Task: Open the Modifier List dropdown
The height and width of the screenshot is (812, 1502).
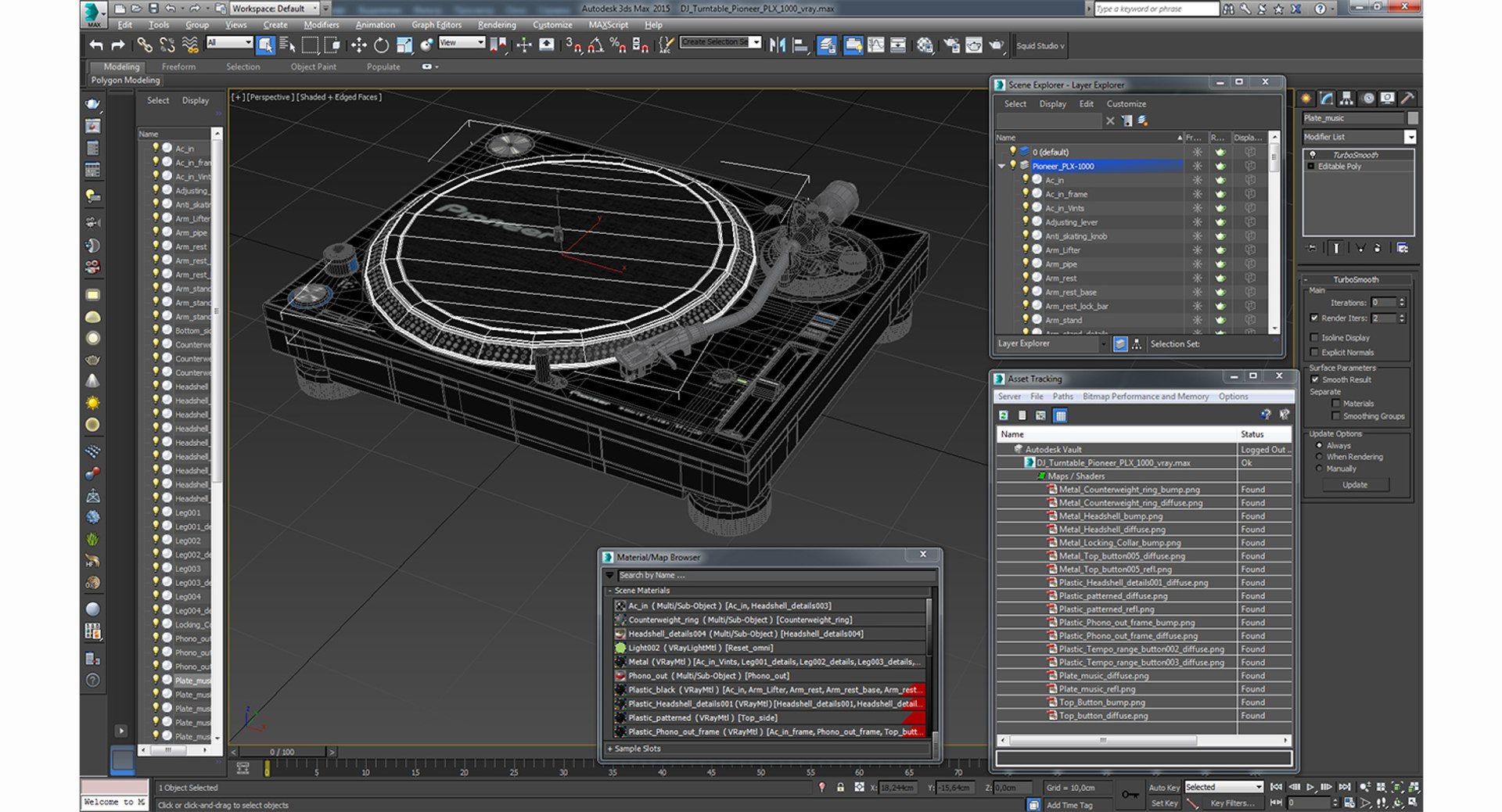Action: pos(1410,137)
